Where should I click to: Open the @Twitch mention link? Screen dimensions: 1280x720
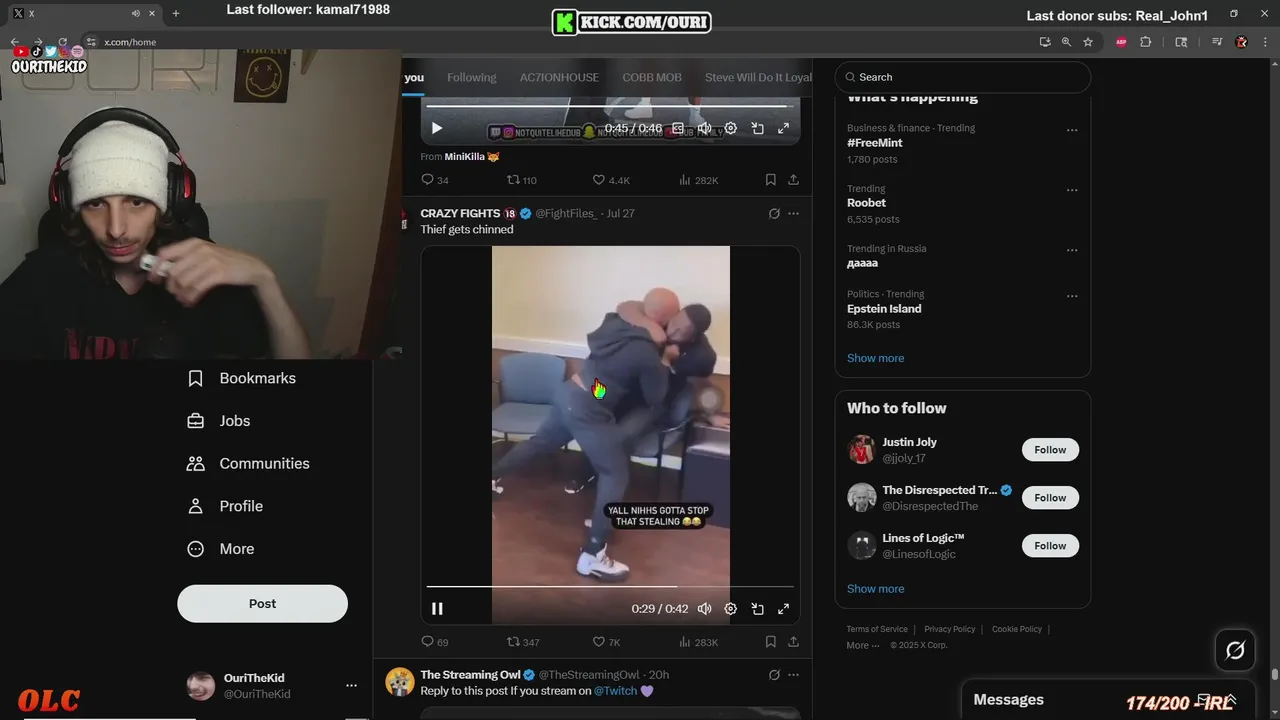(615, 691)
